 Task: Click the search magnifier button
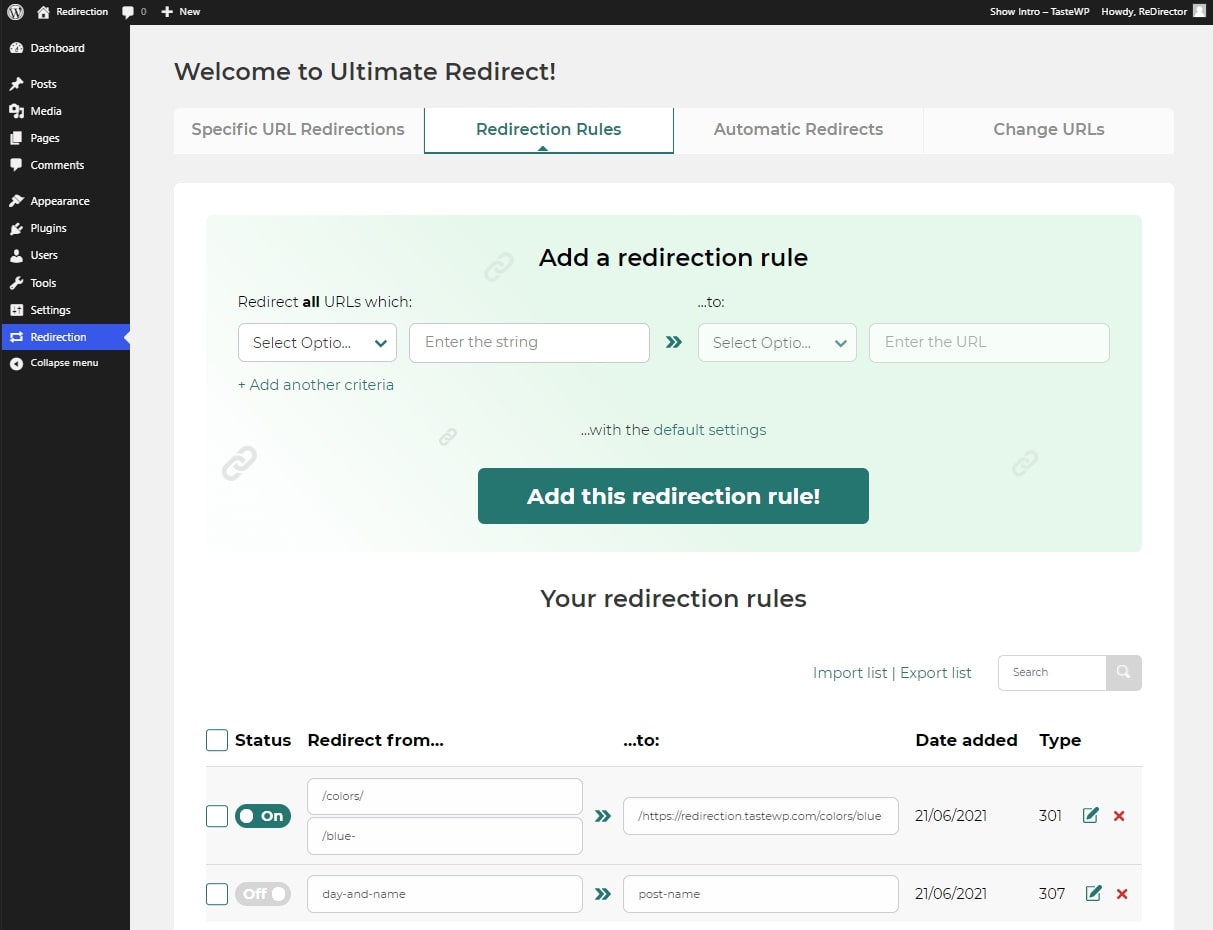coord(1124,672)
